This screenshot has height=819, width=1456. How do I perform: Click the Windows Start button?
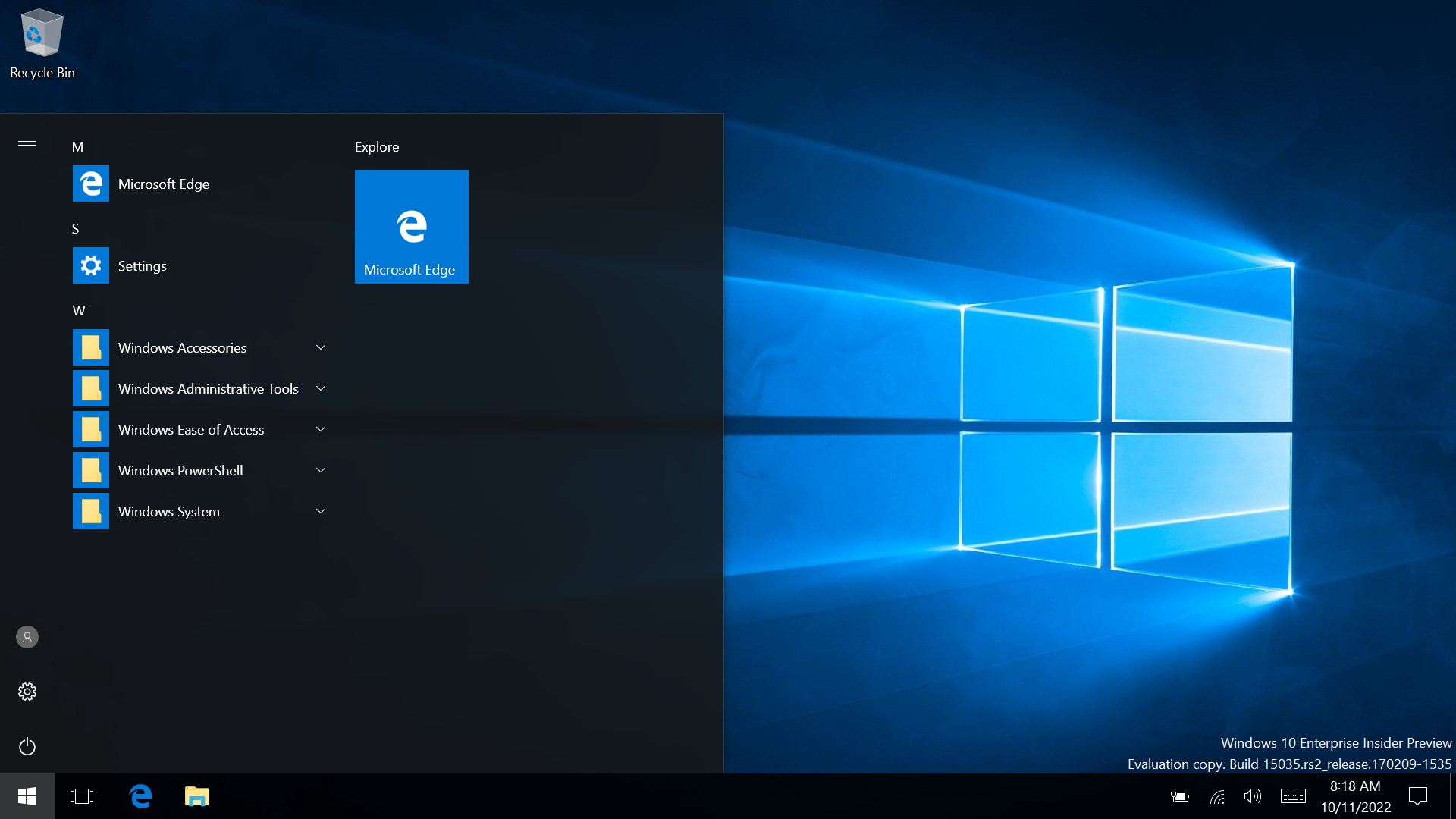(27, 796)
